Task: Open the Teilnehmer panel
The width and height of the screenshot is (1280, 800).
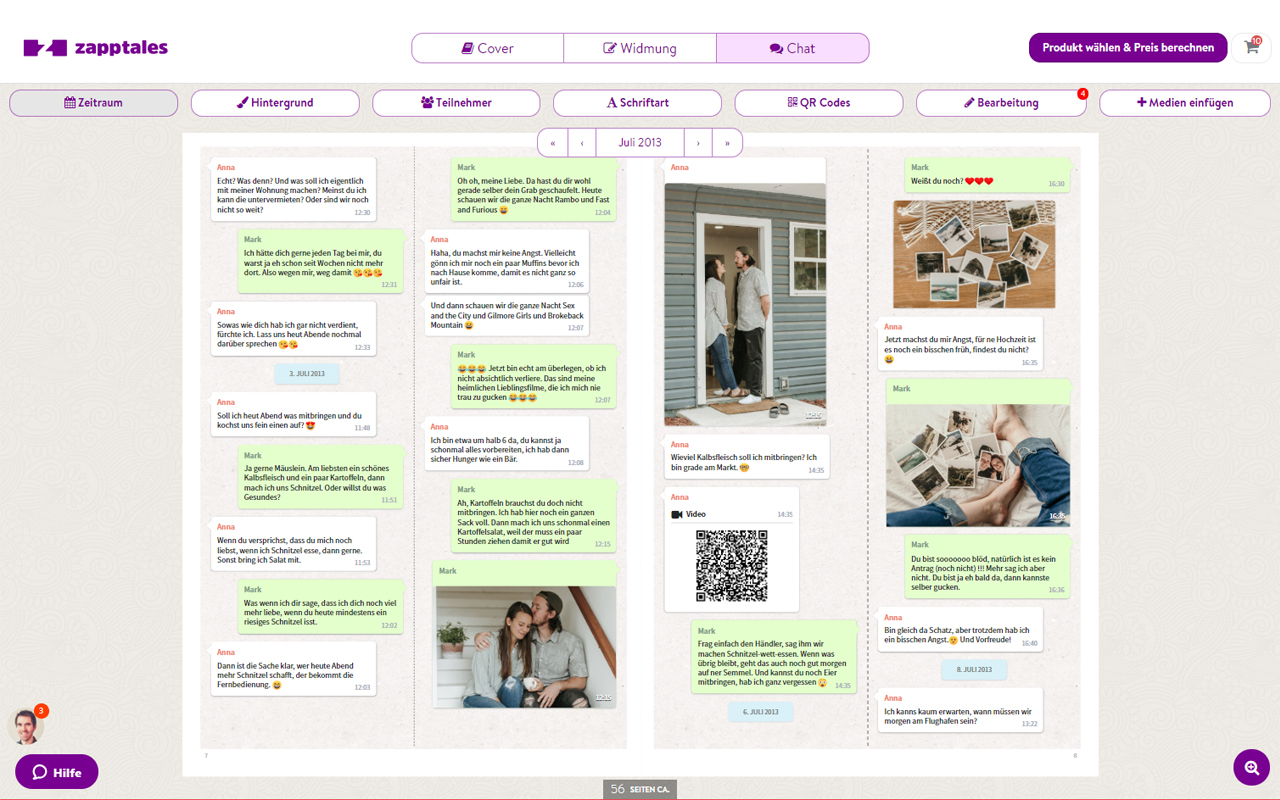Action: point(456,103)
